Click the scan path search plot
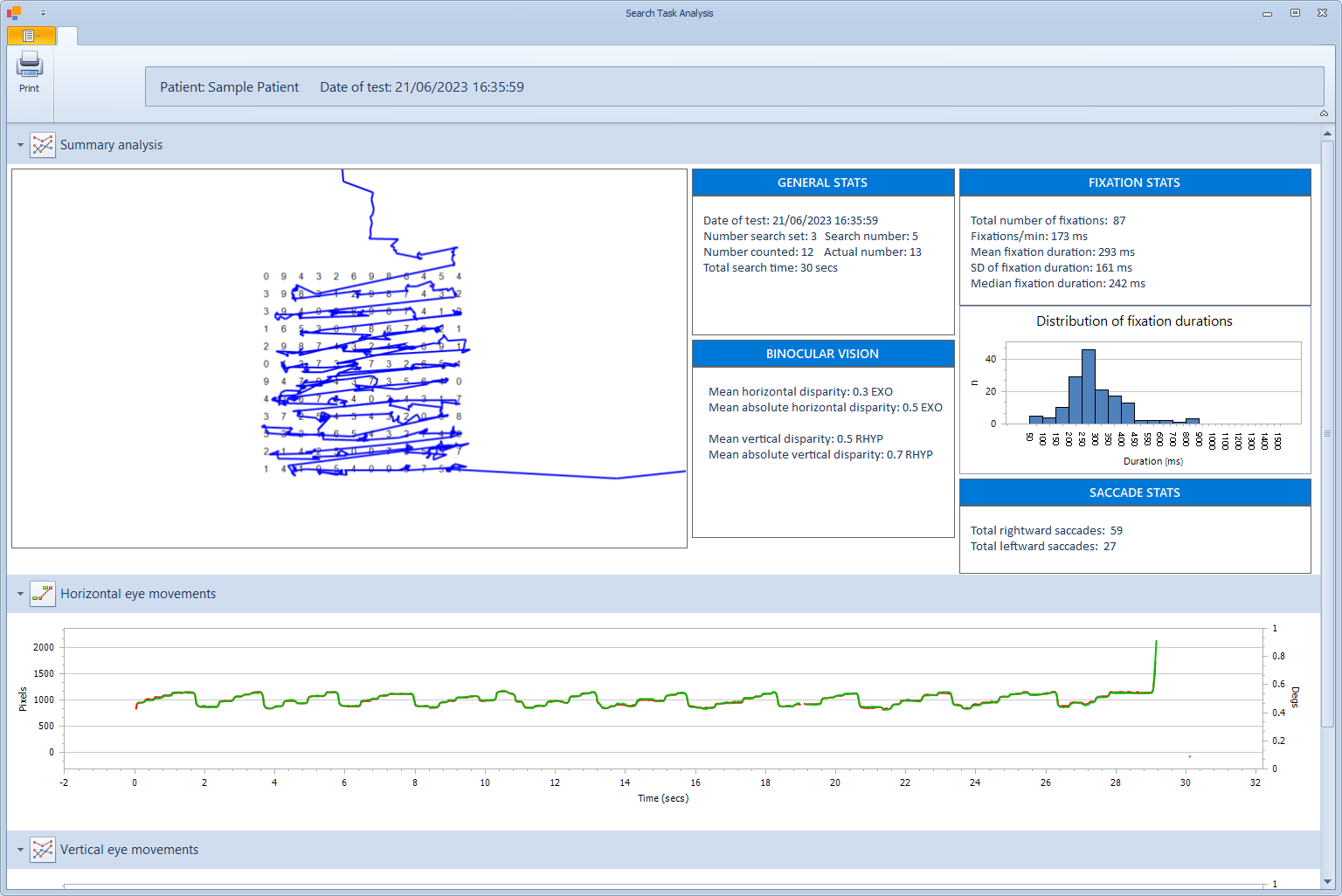The image size is (1342, 896). [x=349, y=358]
